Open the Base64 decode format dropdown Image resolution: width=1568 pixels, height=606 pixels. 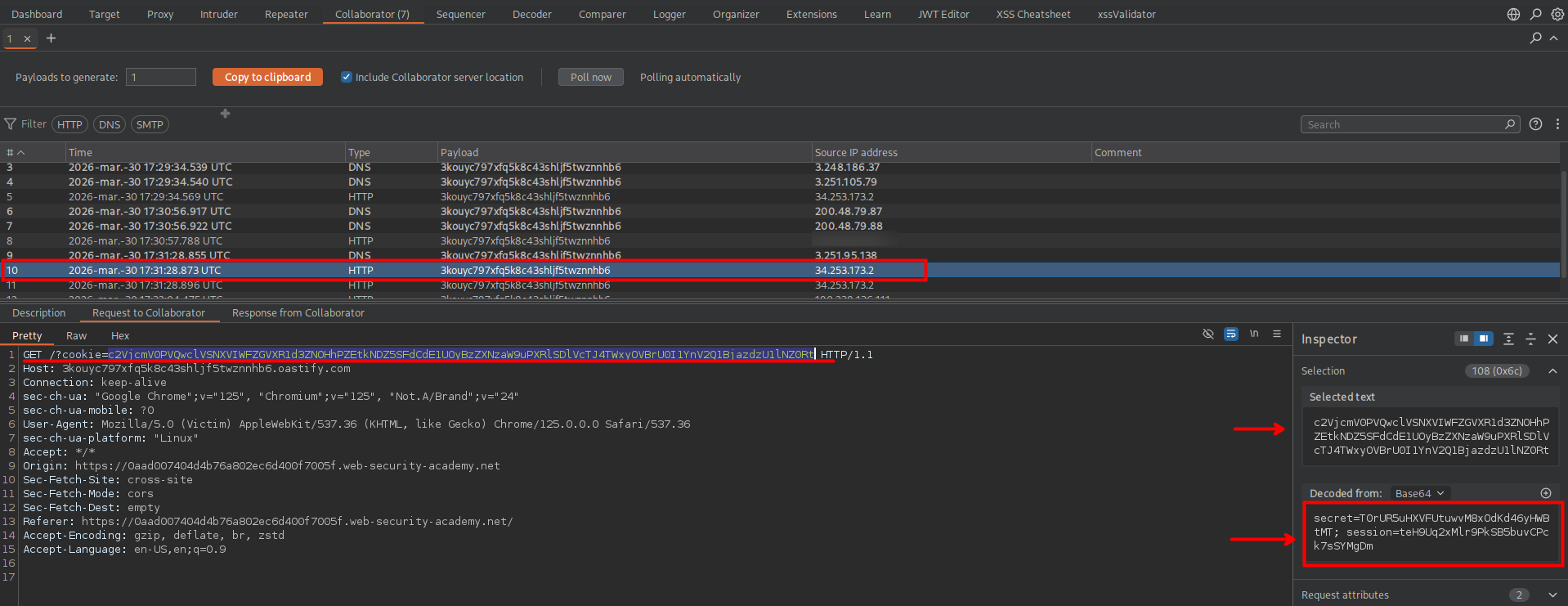point(1419,493)
